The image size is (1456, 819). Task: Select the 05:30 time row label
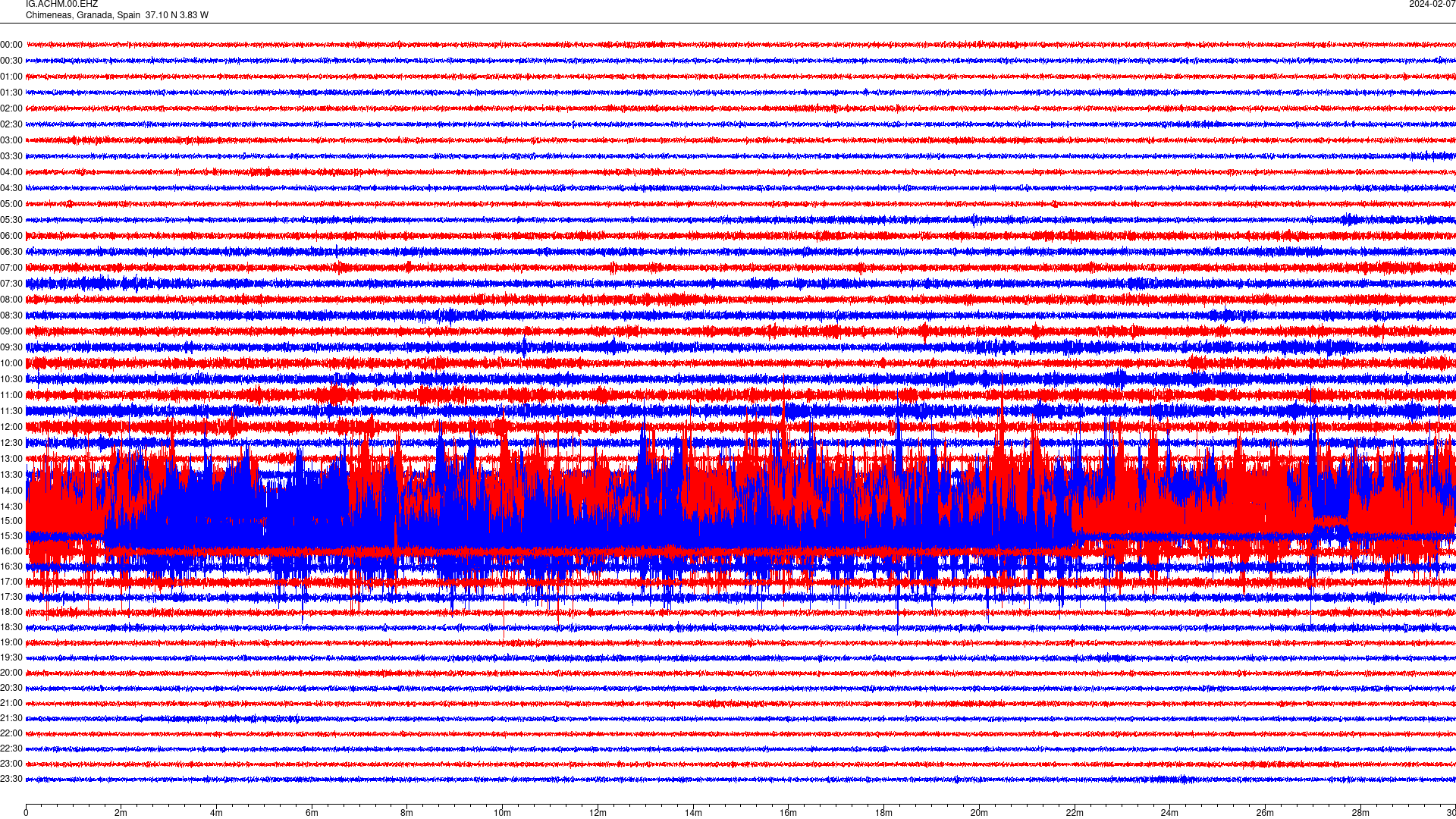point(11,220)
